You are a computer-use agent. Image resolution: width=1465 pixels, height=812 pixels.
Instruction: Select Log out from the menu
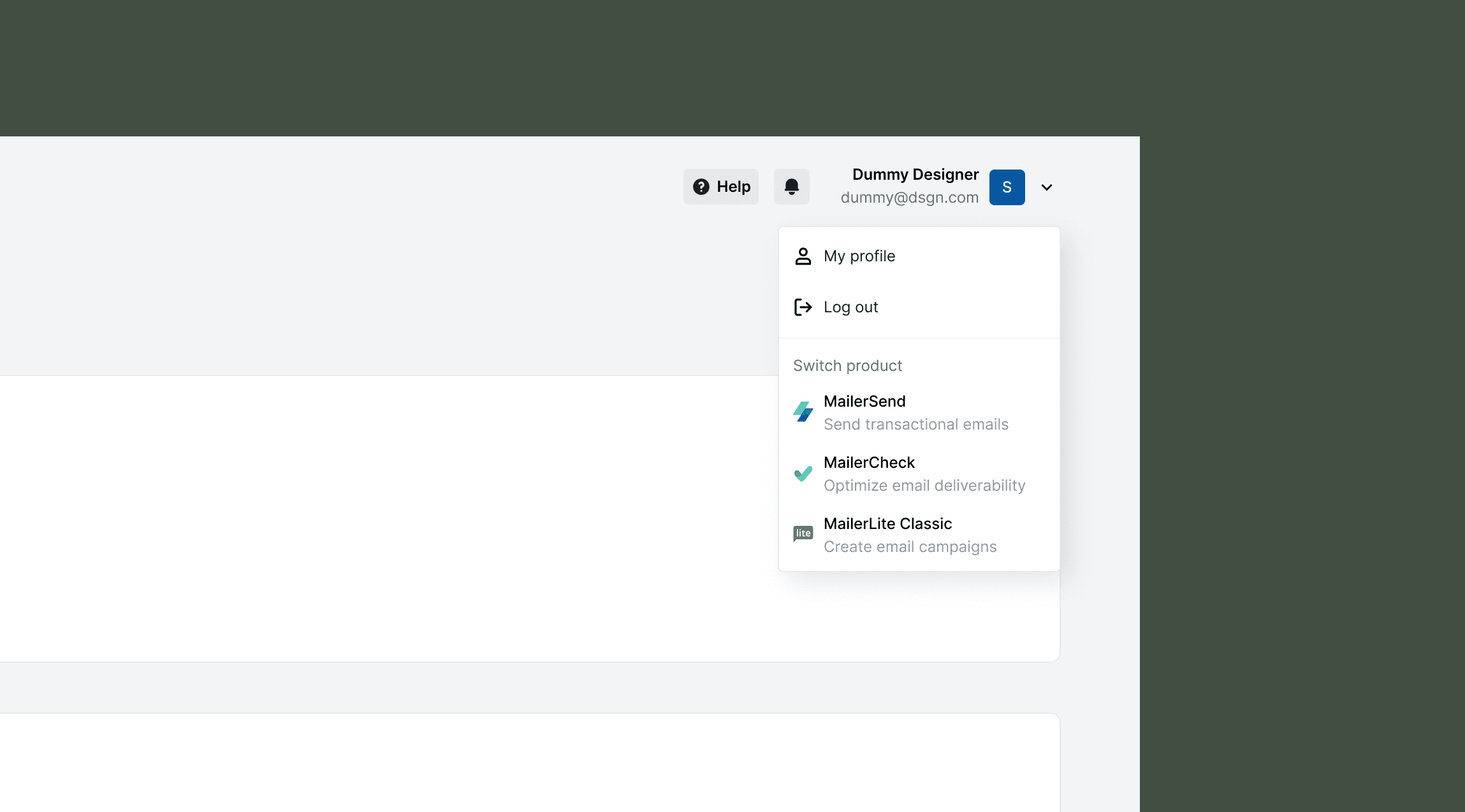[850, 307]
